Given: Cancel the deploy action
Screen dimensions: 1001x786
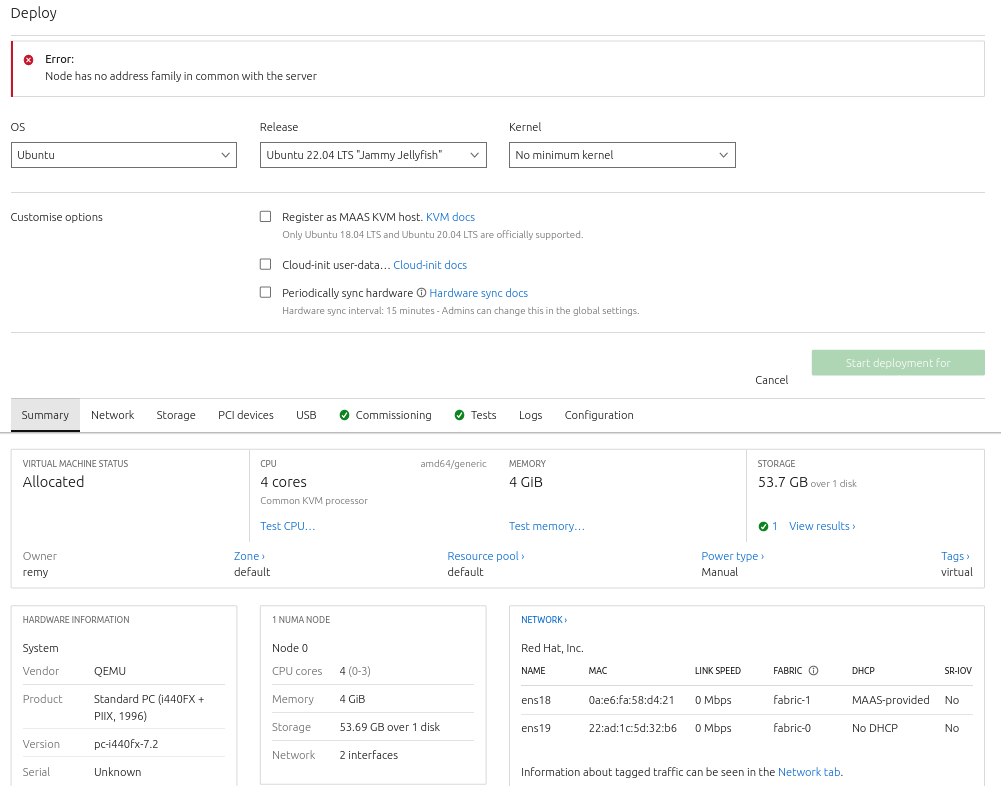Looking at the screenshot, I should 771,380.
